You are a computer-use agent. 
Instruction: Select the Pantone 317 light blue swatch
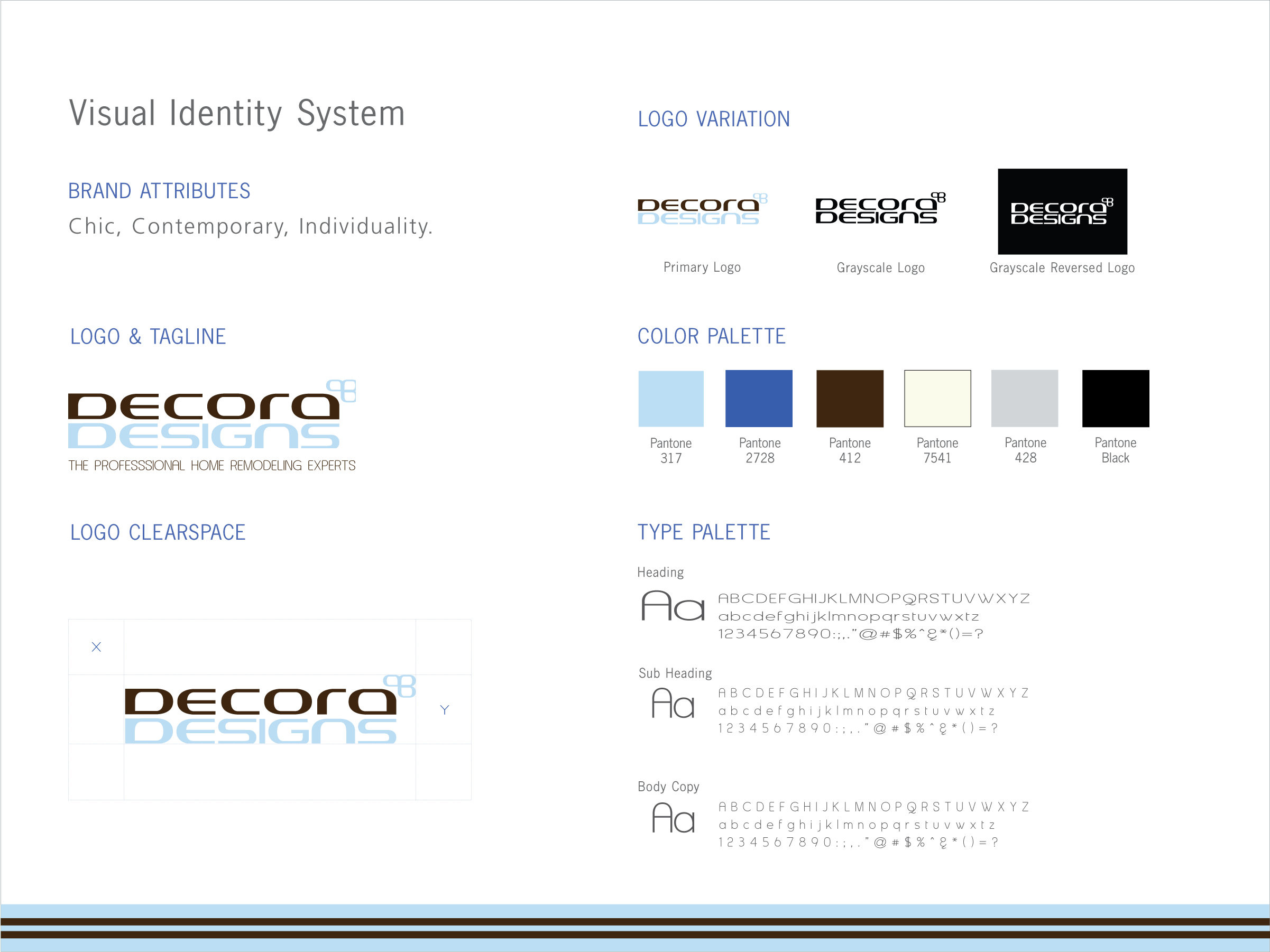[x=670, y=399]
